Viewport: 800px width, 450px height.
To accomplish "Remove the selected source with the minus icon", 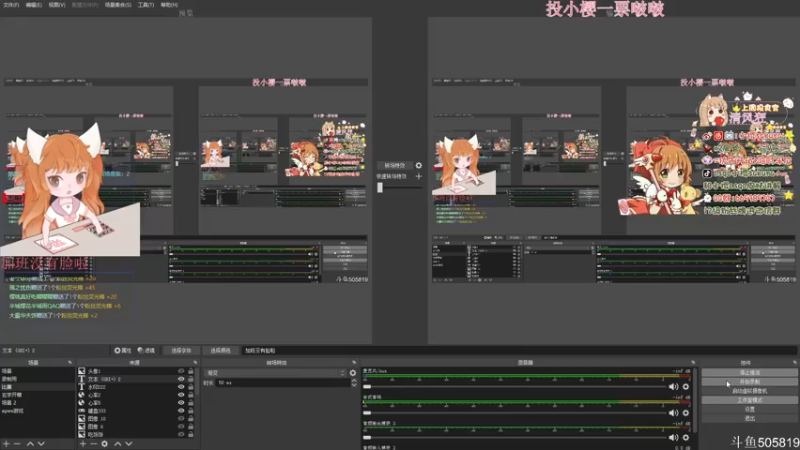I will 93,444.
